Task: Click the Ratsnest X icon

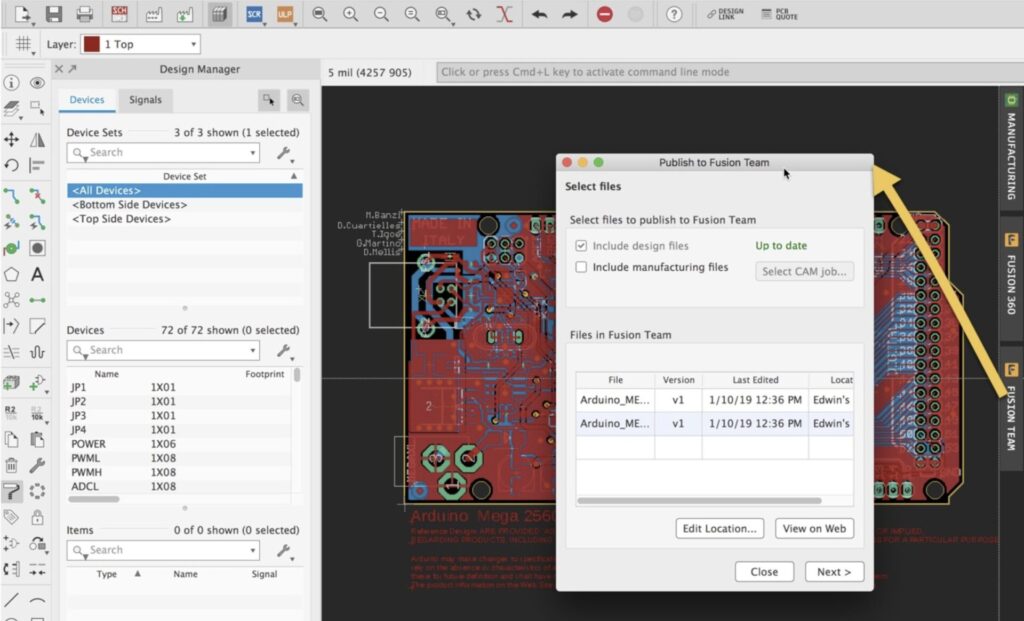Action: (505, 14)
